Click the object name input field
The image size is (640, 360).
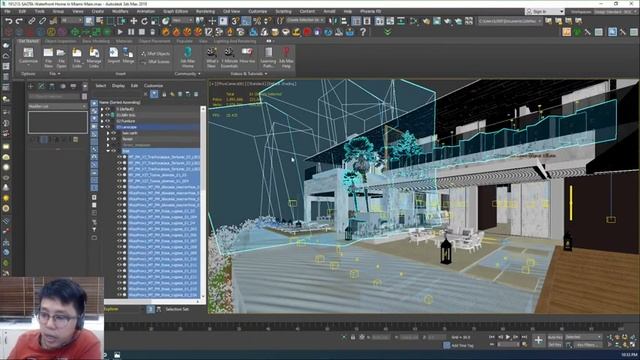pyautogui.click(x=54, y=97)
